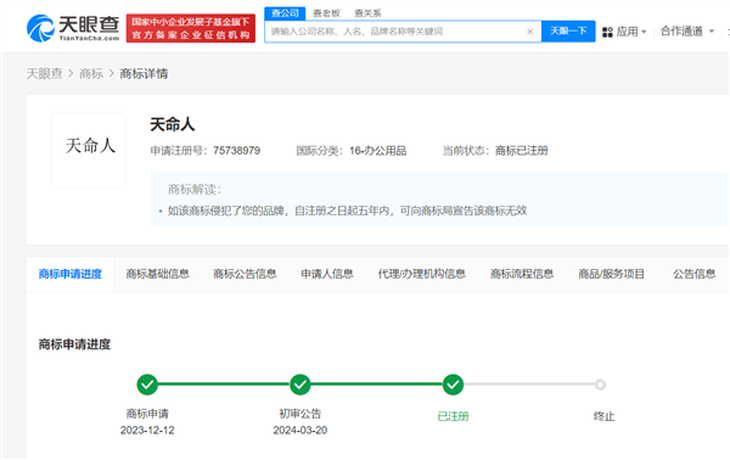The width and height of the screenshot is (730, 460).
Task: Open the 商标基础信息 tab
Action: coord(157,274)
